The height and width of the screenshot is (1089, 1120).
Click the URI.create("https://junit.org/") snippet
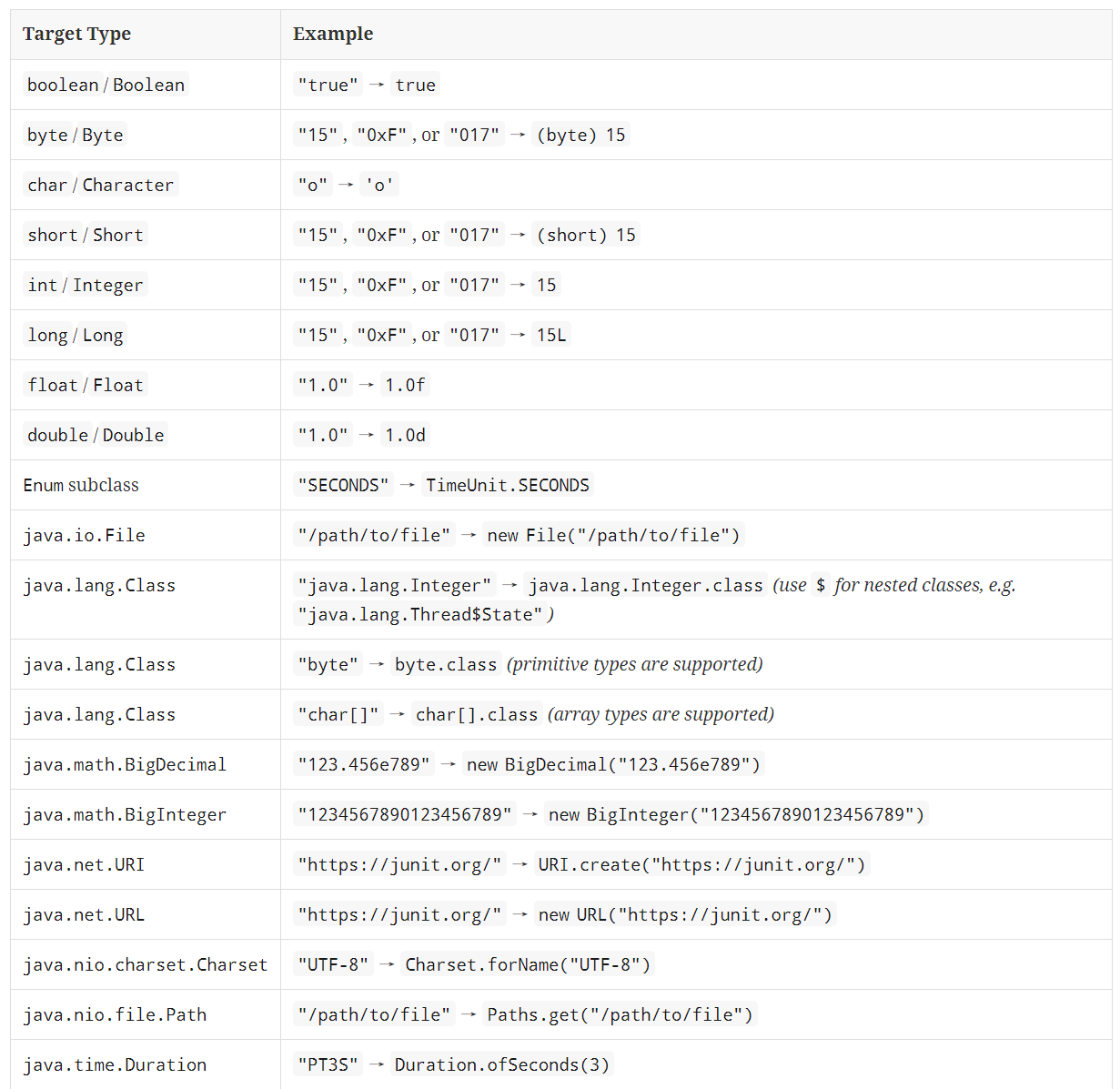point(701,864)
